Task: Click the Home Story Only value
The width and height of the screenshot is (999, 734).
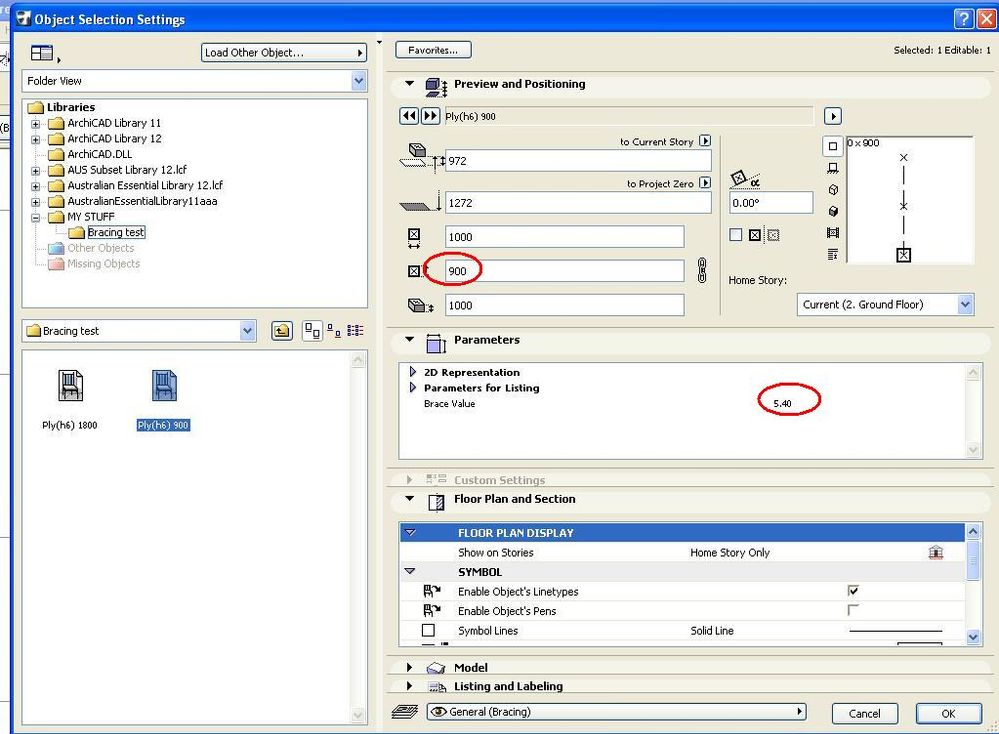Action: point(729,552)
